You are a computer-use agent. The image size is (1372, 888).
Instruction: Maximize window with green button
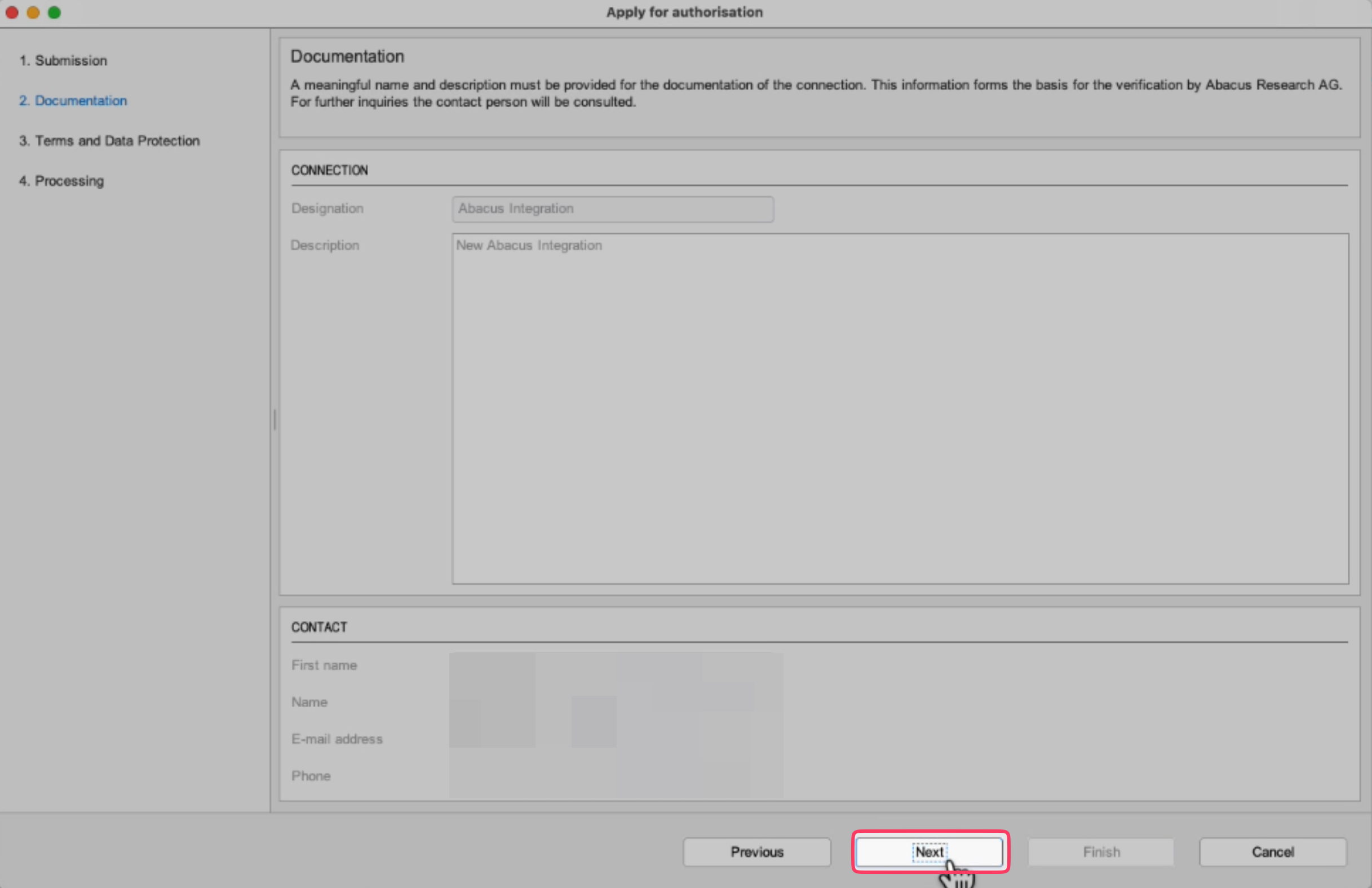54,12
